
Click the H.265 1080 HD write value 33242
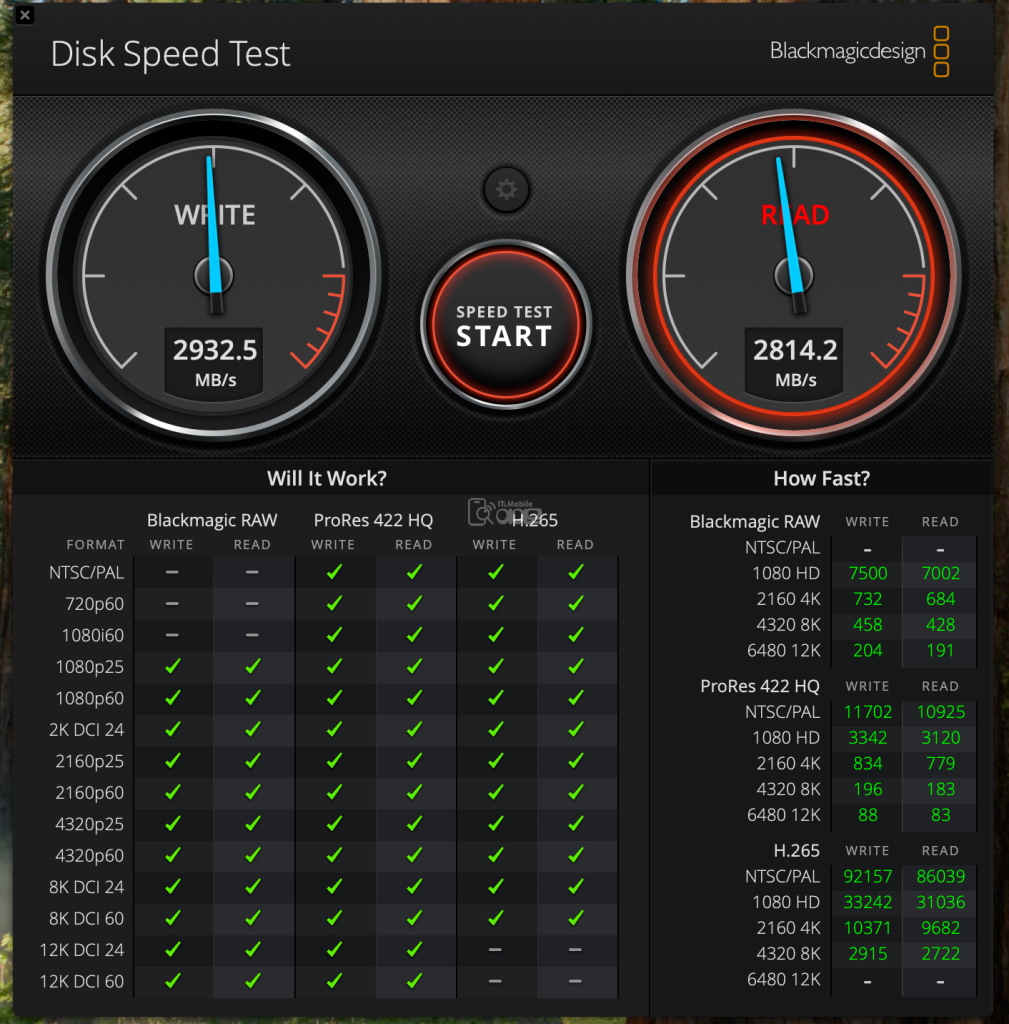coord(867,902)
